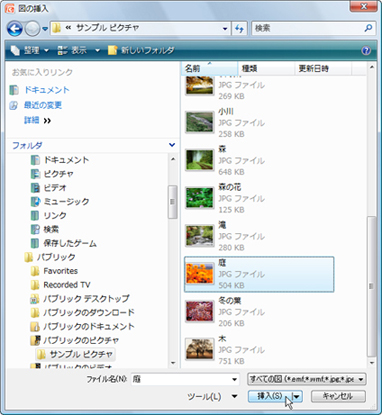
Task: Open the すべての図 file type dropdown
Action: 307,379
